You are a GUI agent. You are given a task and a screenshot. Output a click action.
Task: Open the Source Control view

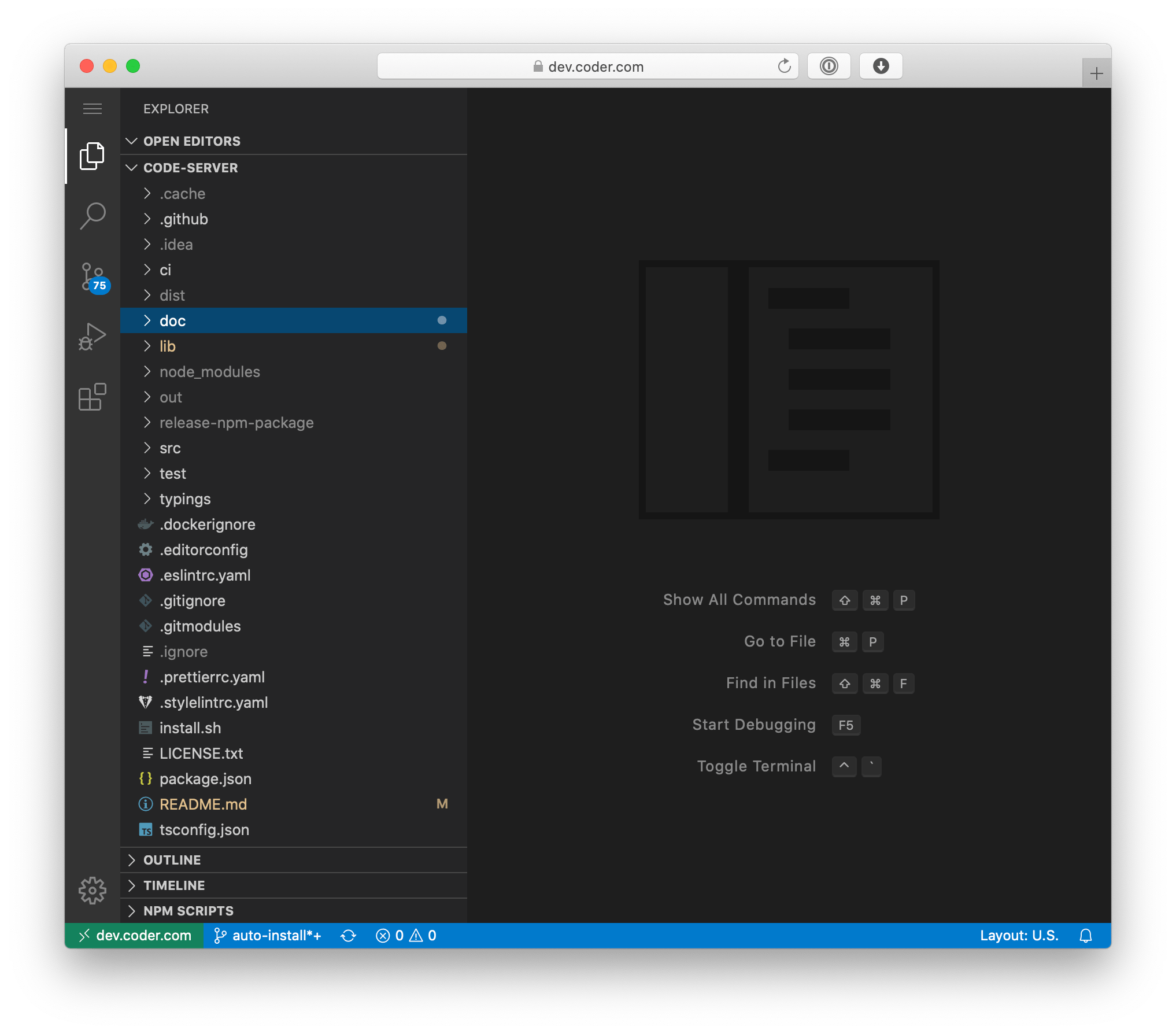[x=93, y=276]
